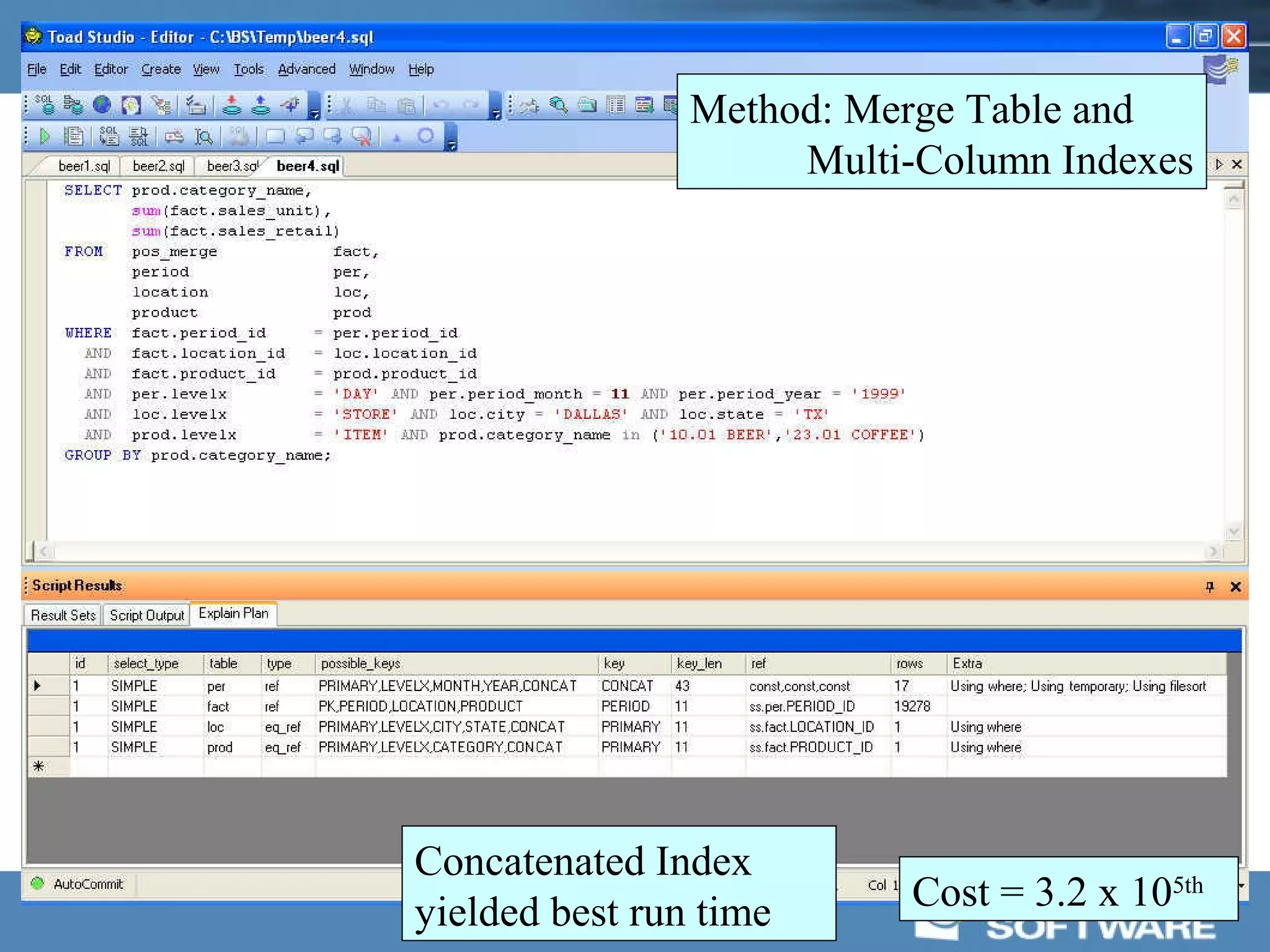Click the Undo arrow icon
The image size is (1270, 952).
click(441, 105)
